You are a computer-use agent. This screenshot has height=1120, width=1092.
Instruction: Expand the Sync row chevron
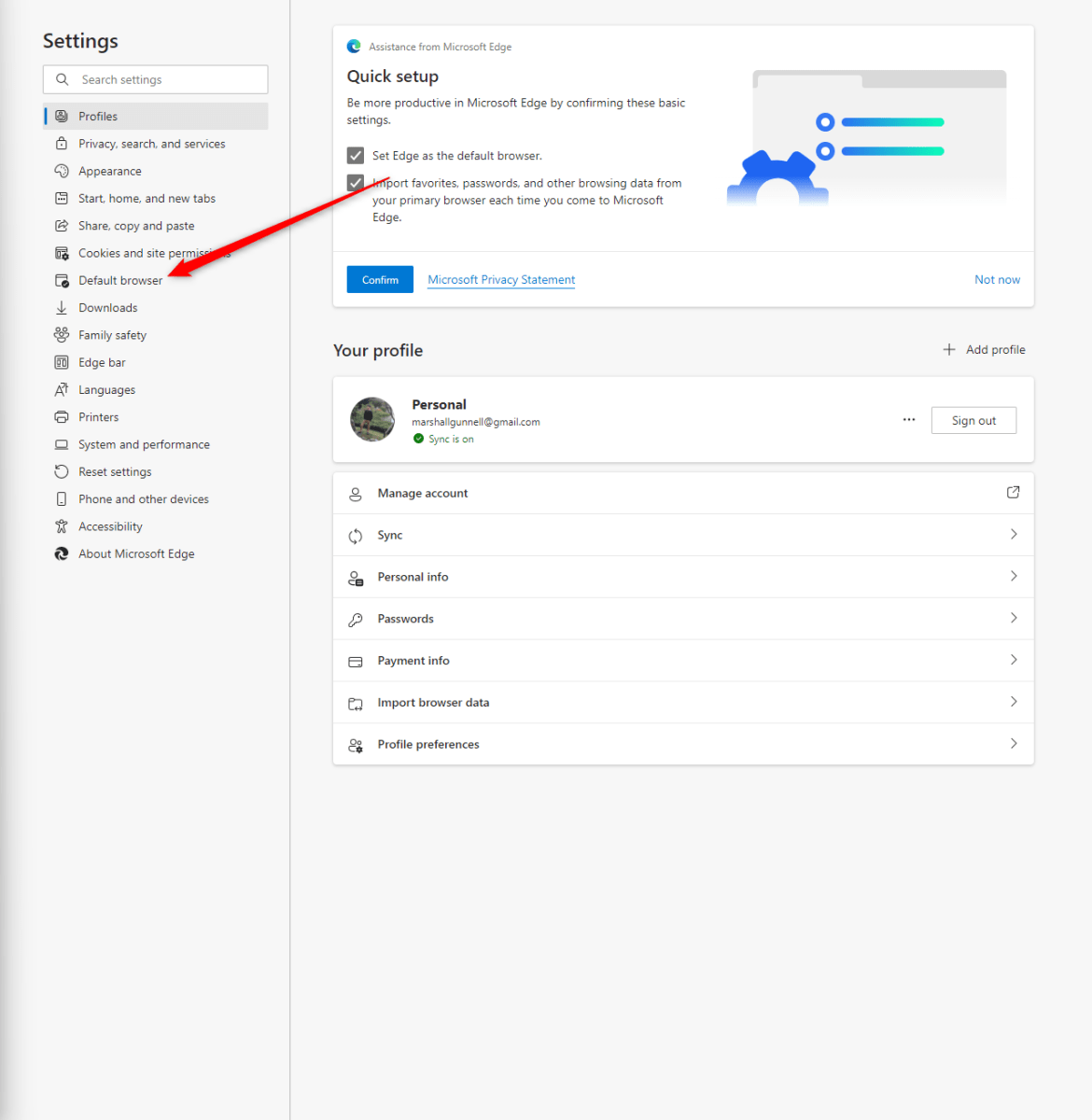pyautogui.click(x=1014, y=534)
